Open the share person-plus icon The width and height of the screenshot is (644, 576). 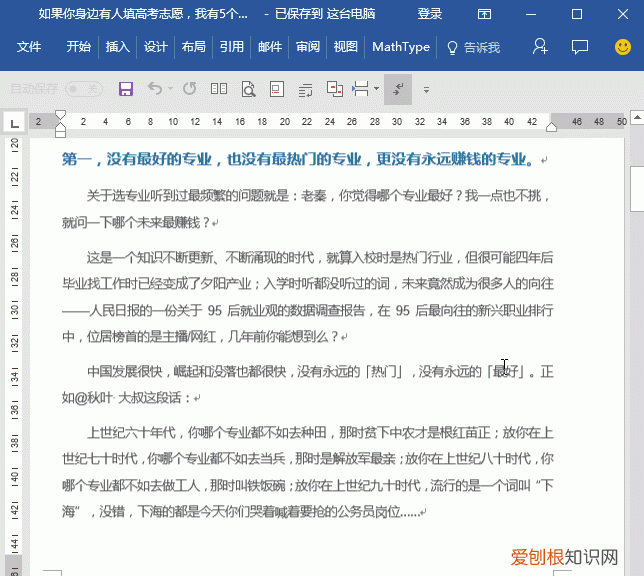[x=540, y=46]
